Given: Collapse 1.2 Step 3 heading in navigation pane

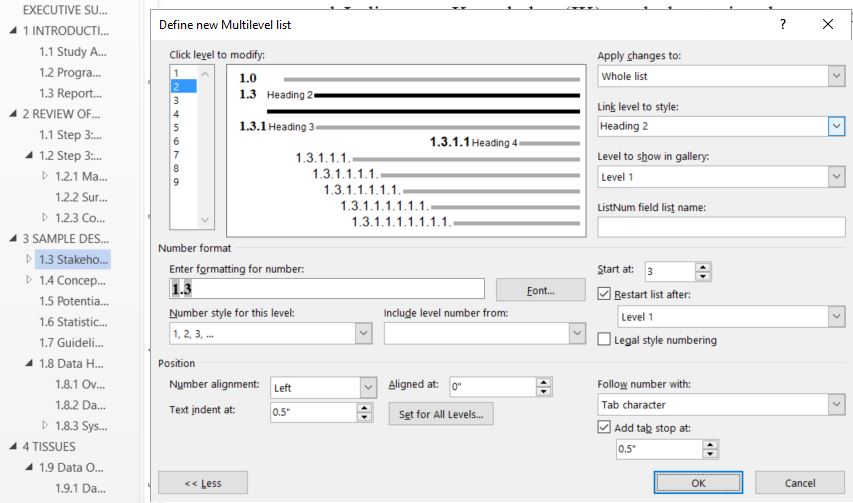Looking at the screenshot, I should coord(29,156).
